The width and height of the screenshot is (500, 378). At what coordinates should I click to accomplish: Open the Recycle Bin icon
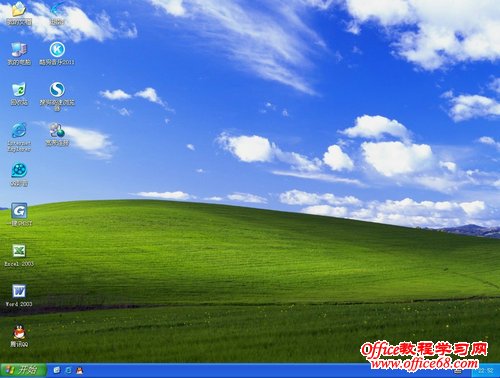tap(19, 90)
